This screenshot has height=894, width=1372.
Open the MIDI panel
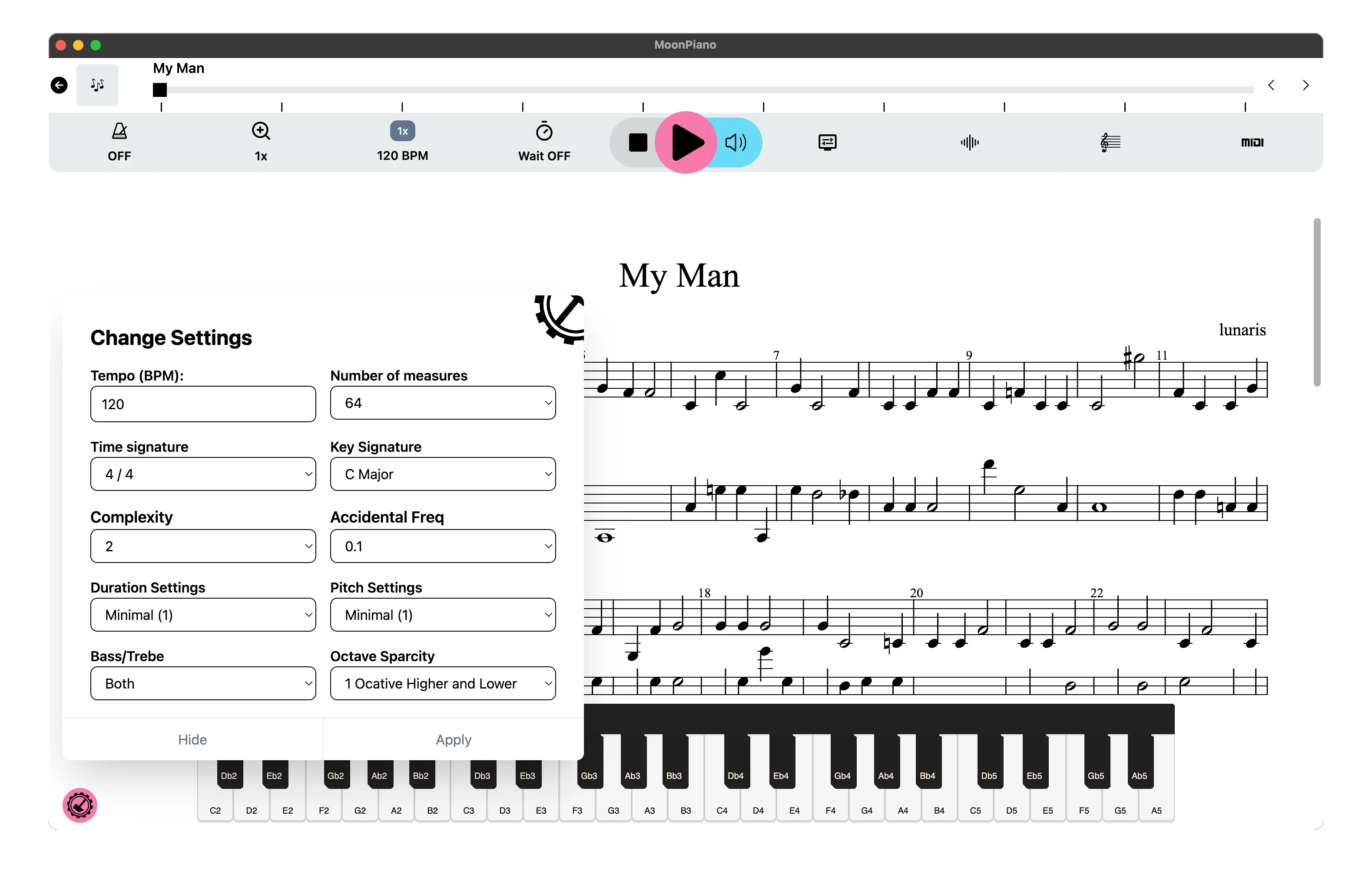pos(1252,142)
